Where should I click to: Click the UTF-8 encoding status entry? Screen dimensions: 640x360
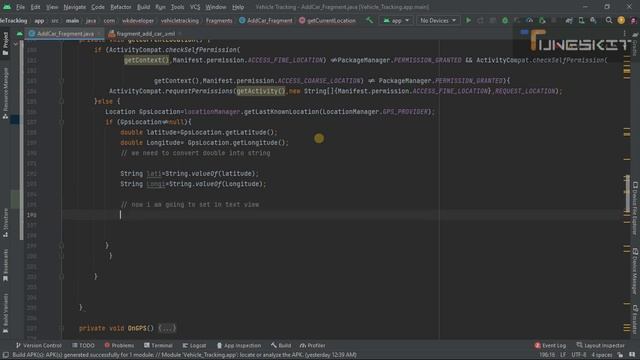click(x=578, y=355)
